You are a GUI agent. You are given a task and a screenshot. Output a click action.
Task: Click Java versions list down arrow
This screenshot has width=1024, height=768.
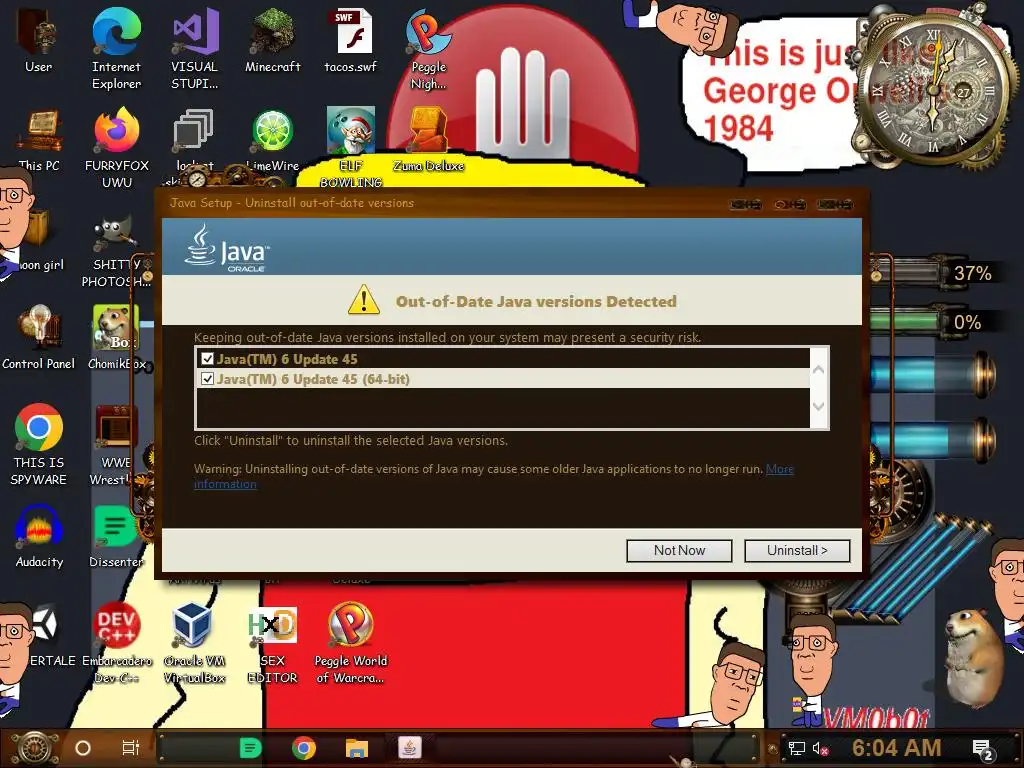[819, 406]
